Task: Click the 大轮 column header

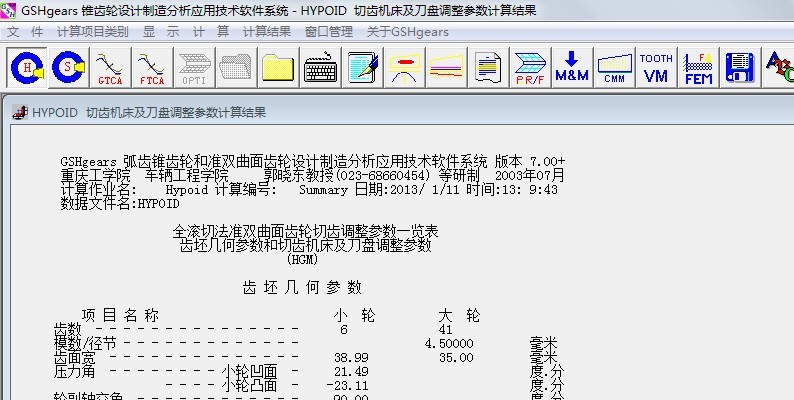Action: 459,316
